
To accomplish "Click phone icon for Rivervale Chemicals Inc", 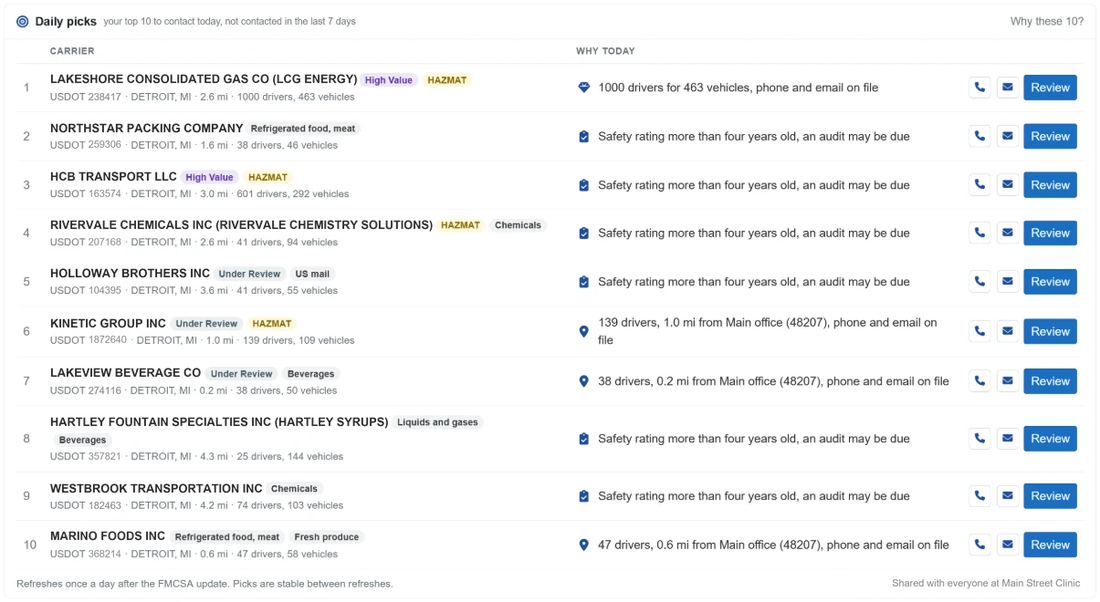I will [x=979, y=233].
